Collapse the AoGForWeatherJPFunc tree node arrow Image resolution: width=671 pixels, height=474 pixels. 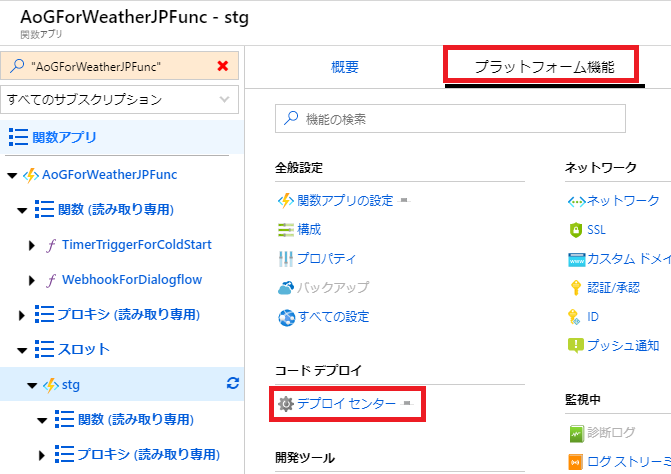click(12, 175)
